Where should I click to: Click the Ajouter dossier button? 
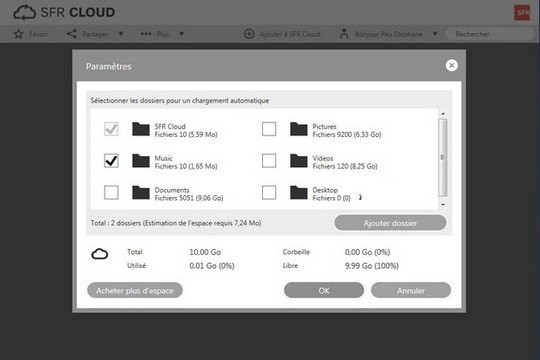(x=391, y=223)
